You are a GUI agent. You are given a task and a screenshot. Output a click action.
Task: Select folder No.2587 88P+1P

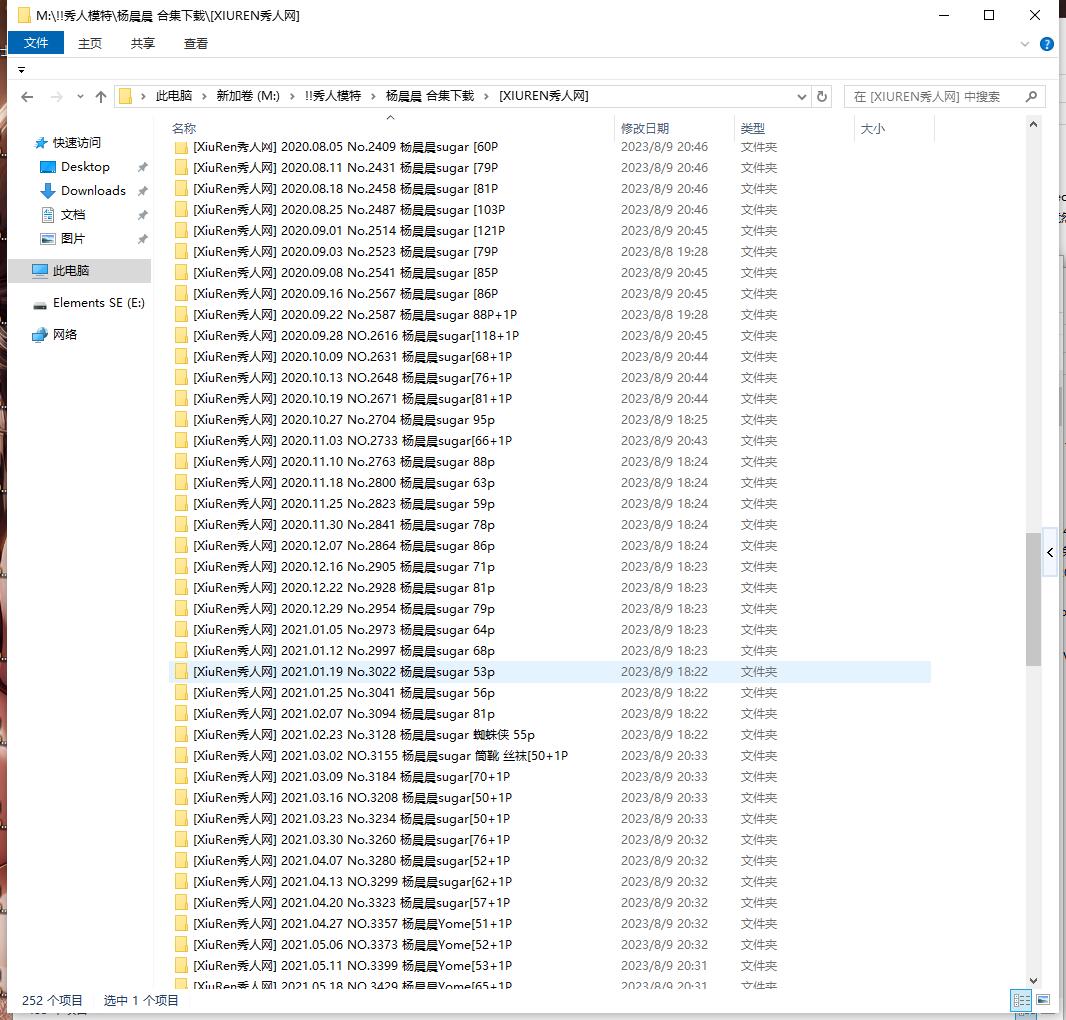[355, 315]
